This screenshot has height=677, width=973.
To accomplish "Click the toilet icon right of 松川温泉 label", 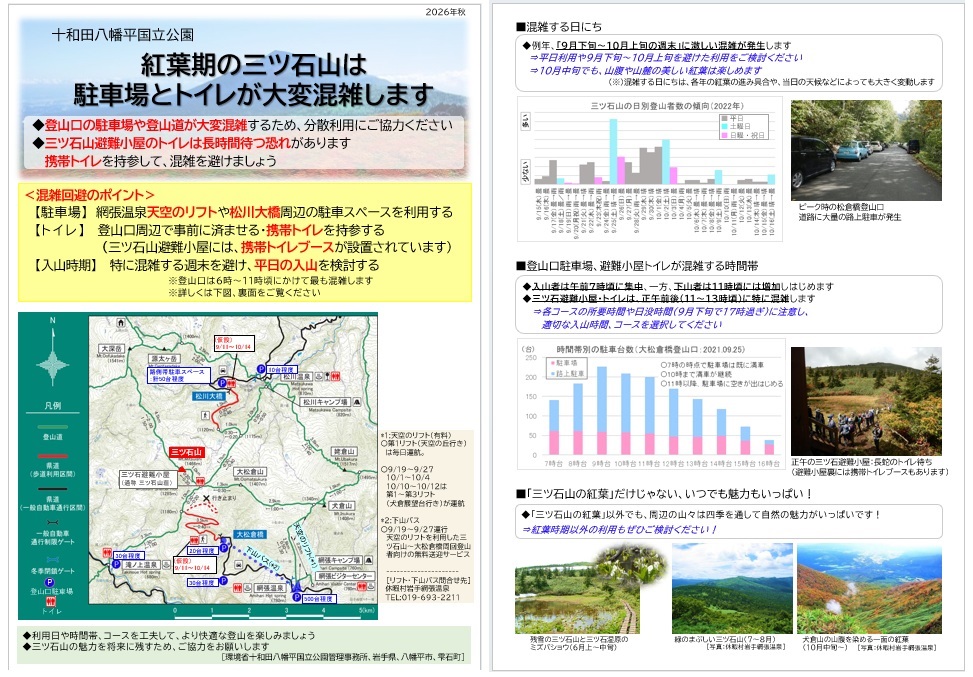I will pyautogui.click(x=336, y=376).
